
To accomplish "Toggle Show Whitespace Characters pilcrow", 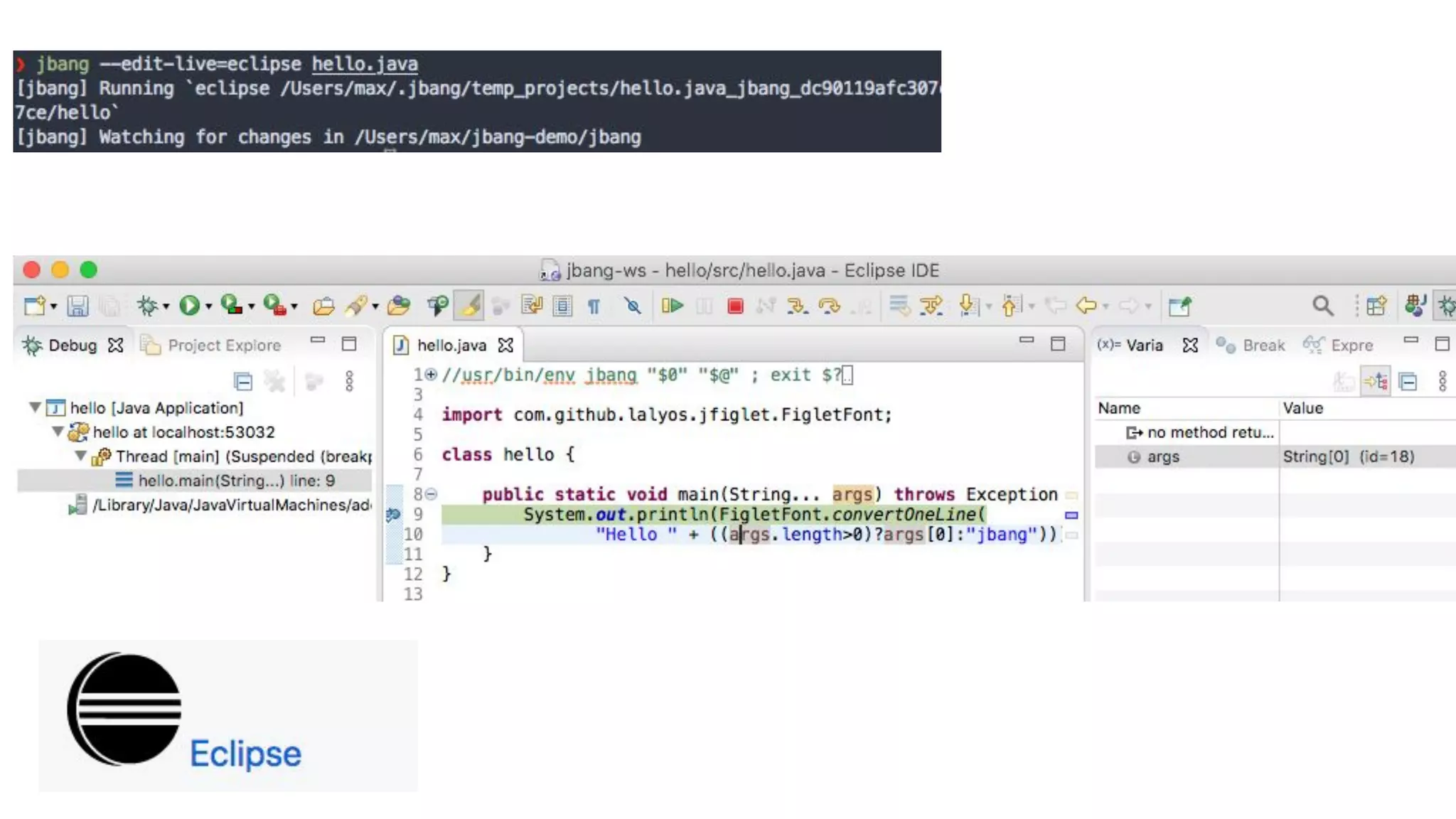I will (x=594, y=306).
